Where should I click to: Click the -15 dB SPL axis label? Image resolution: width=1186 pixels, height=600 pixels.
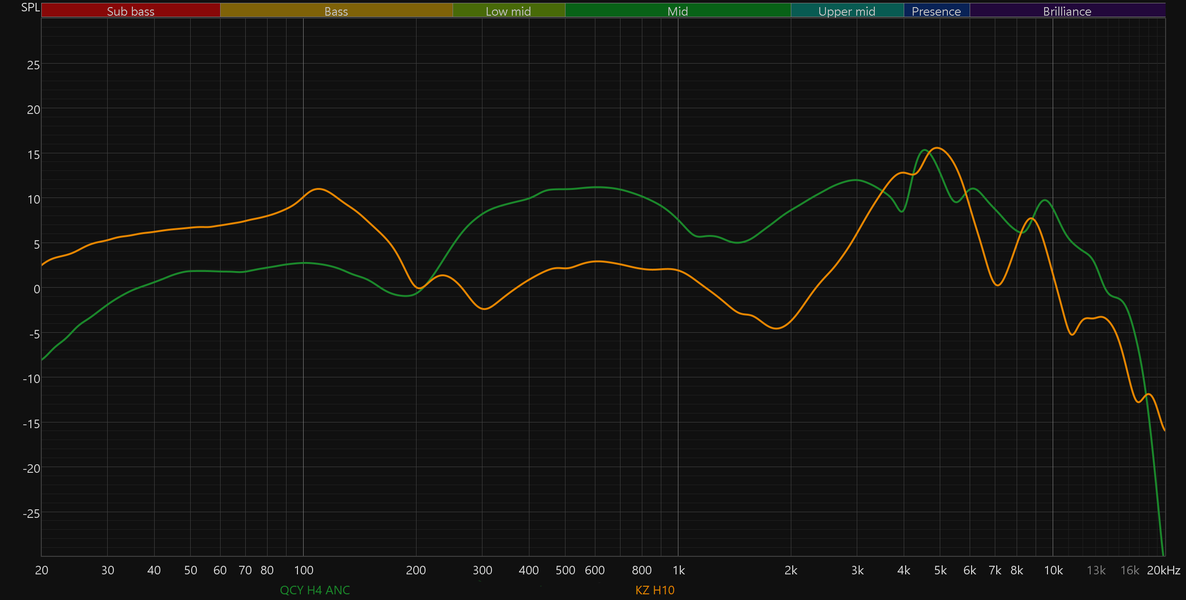(31, 424)
